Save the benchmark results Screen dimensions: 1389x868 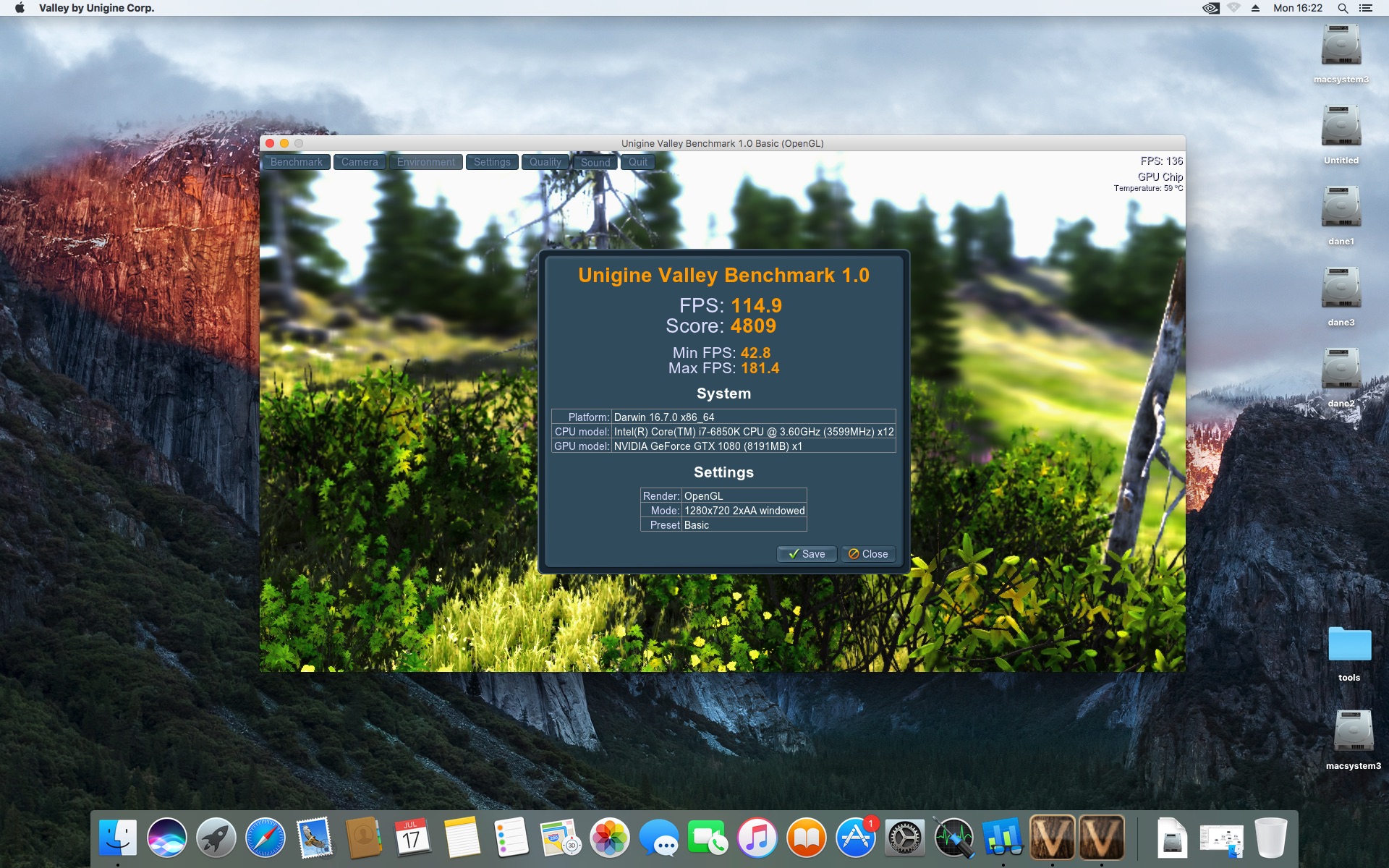[x=807, y=554]
